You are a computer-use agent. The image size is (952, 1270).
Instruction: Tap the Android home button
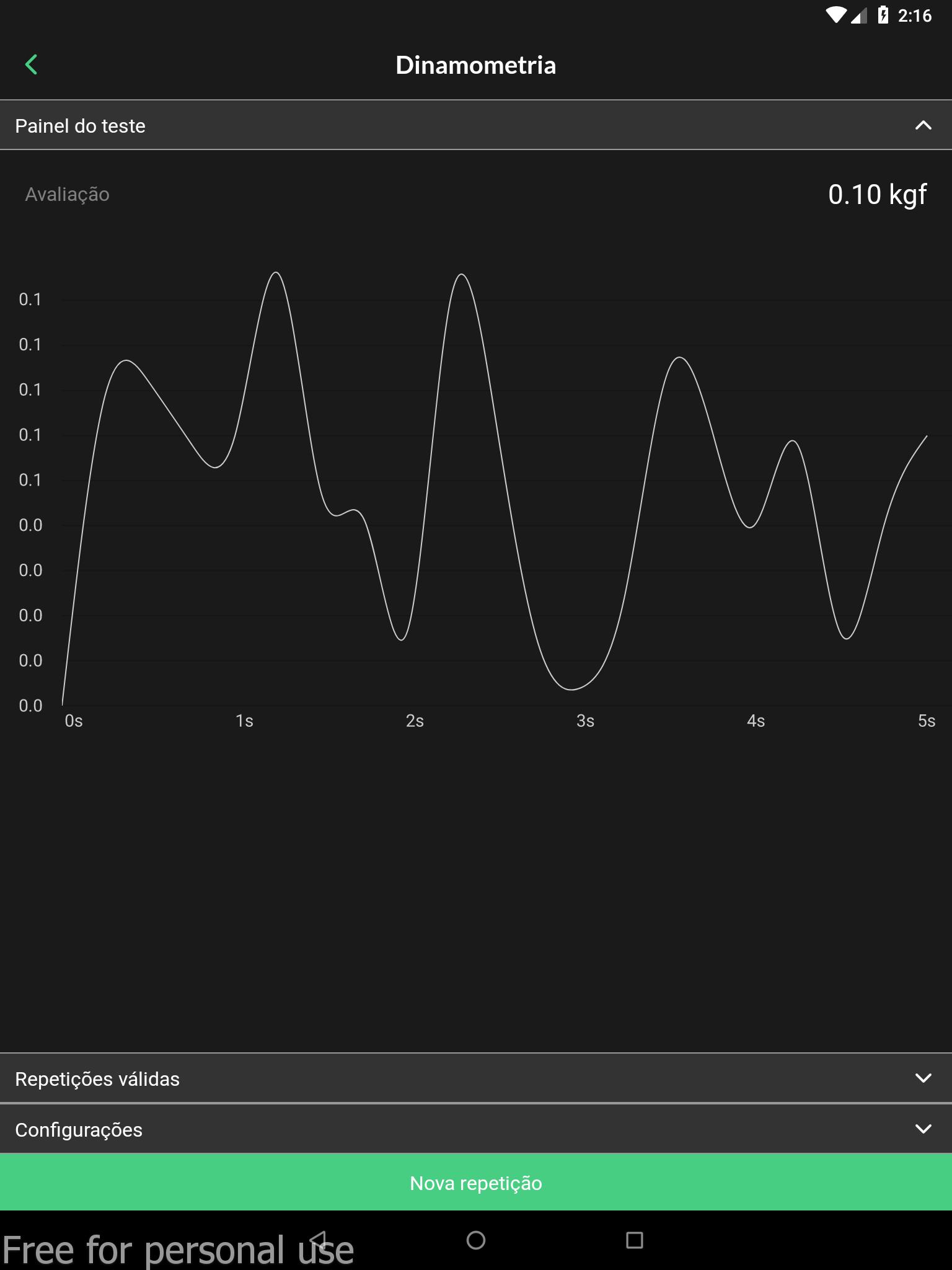(x=476, y=1240)
